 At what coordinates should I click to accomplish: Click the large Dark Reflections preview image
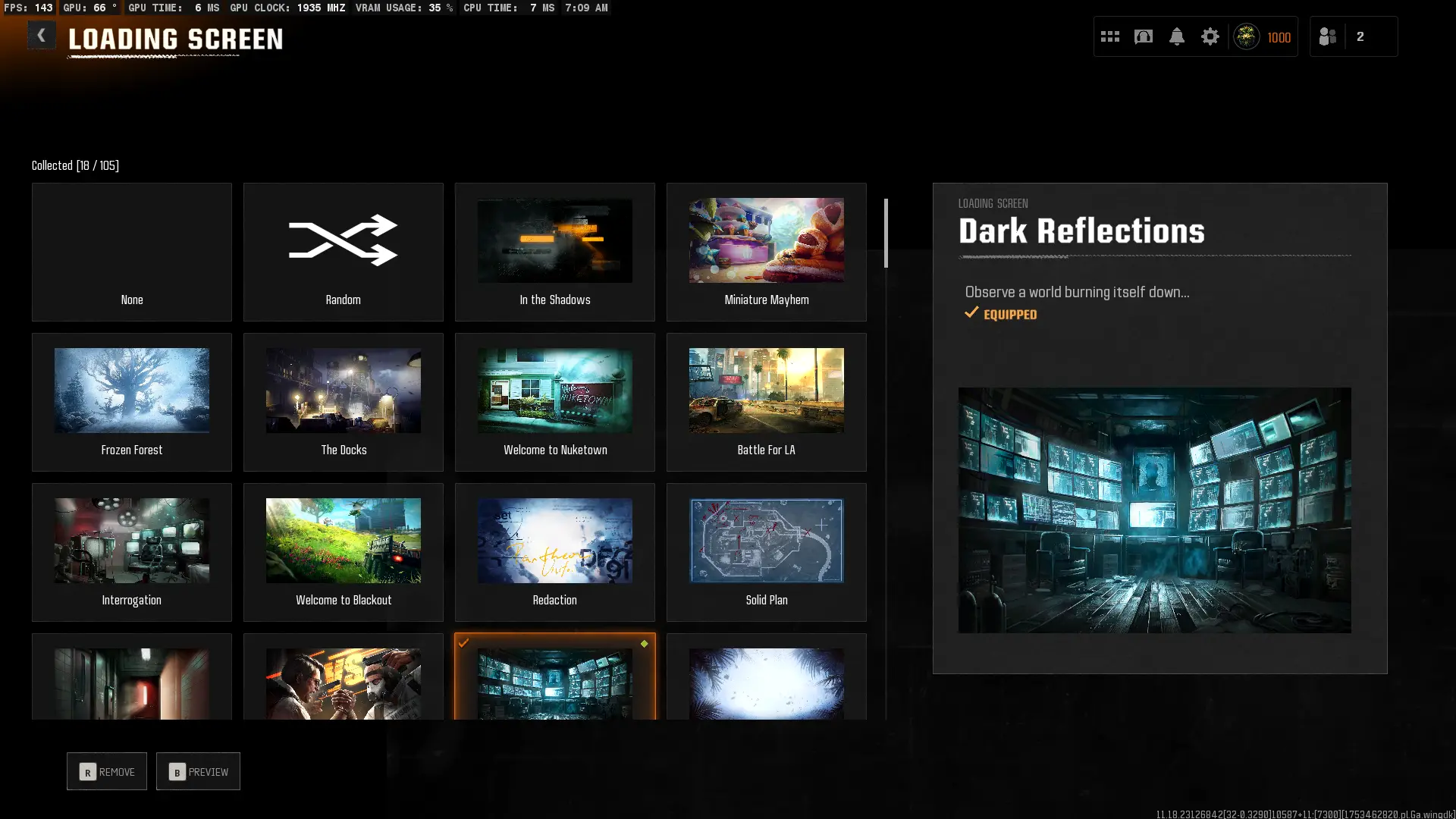[x=1154, y=510]
